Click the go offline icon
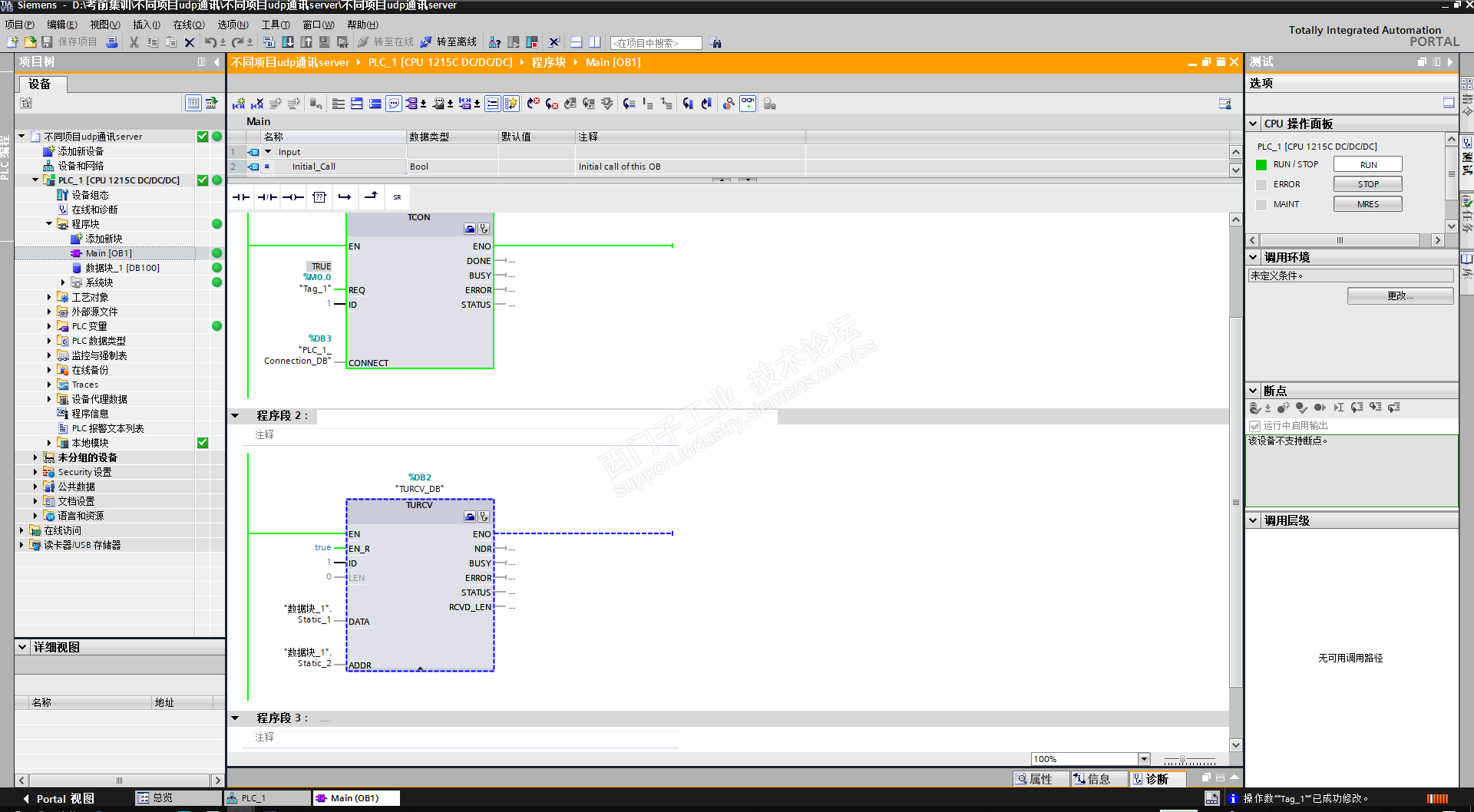Image resolution: width=1474 pixels, height=812 pixels. [425, 42]
